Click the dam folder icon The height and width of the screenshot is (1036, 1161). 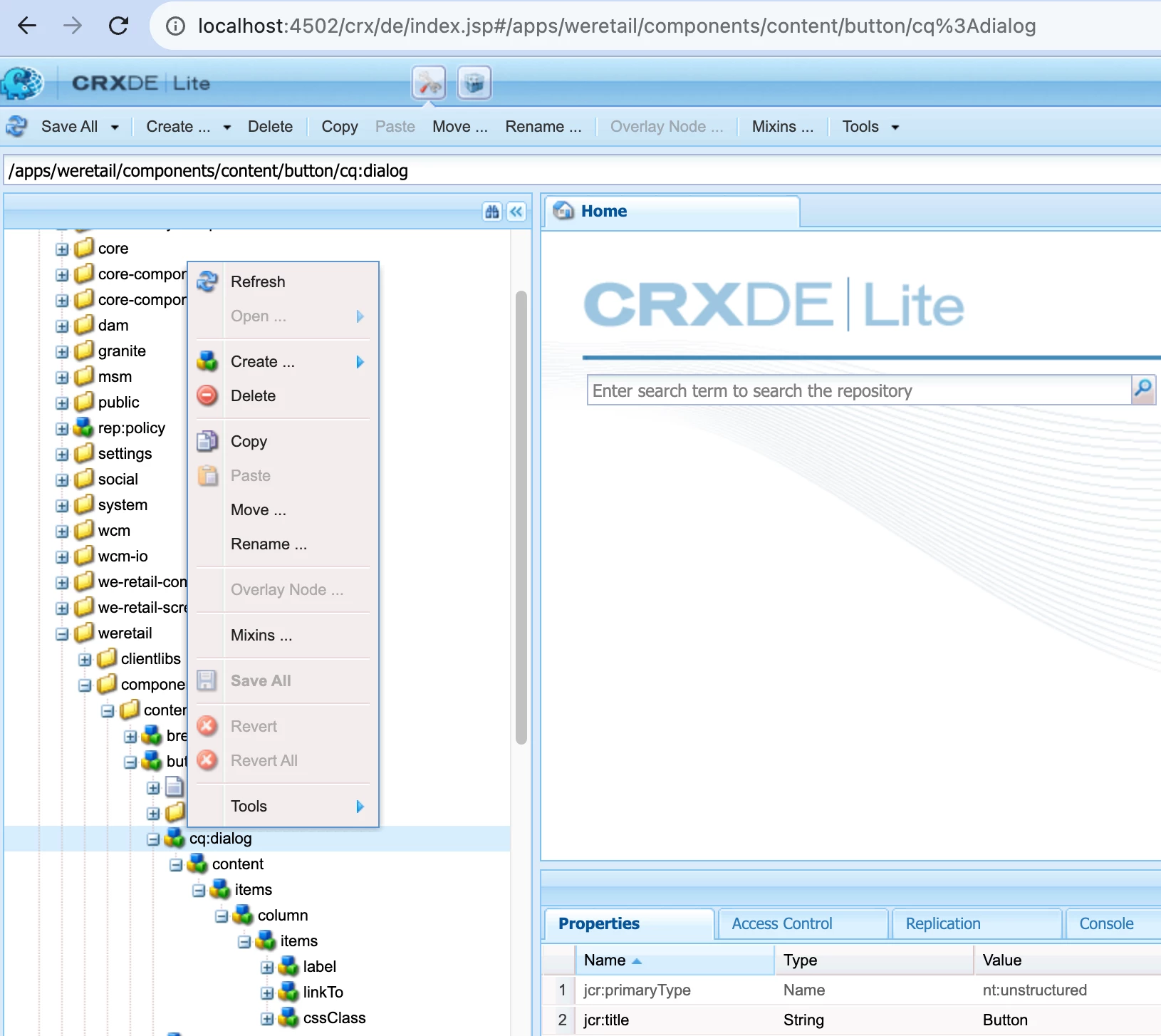(x=84, y=325)
